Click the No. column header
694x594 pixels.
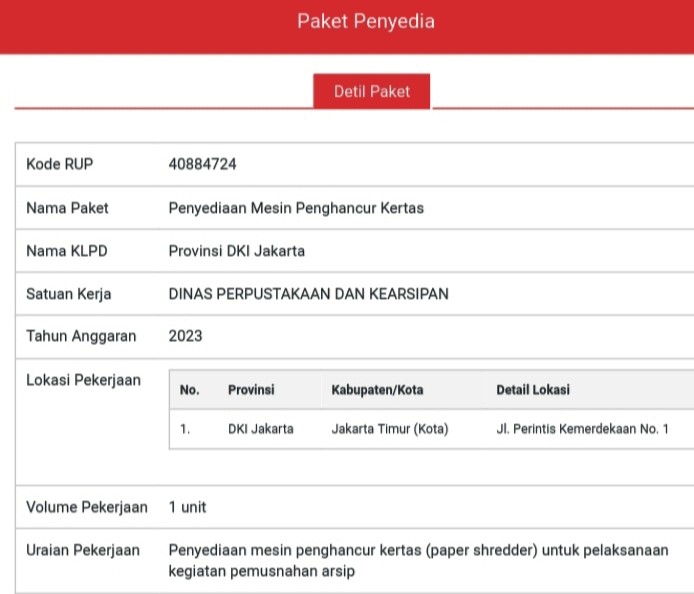click(x=189, y=390)
